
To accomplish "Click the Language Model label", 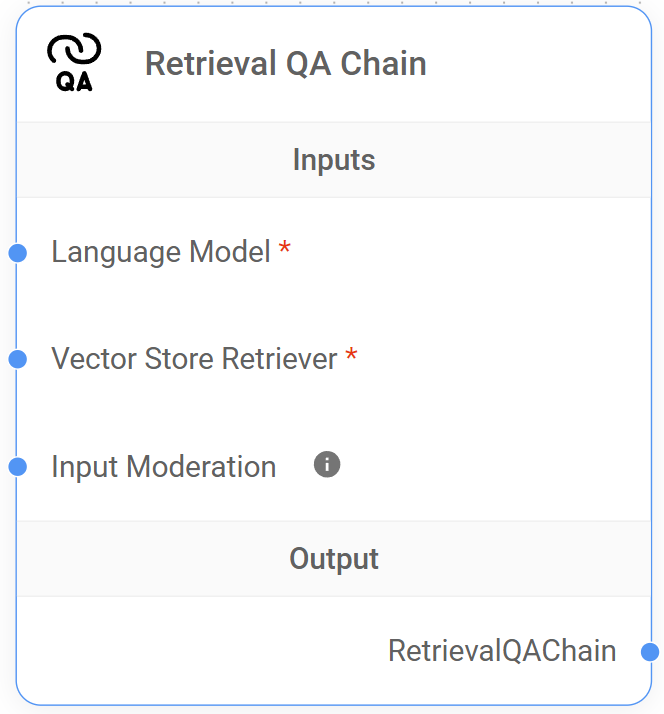I will point(161,252).
